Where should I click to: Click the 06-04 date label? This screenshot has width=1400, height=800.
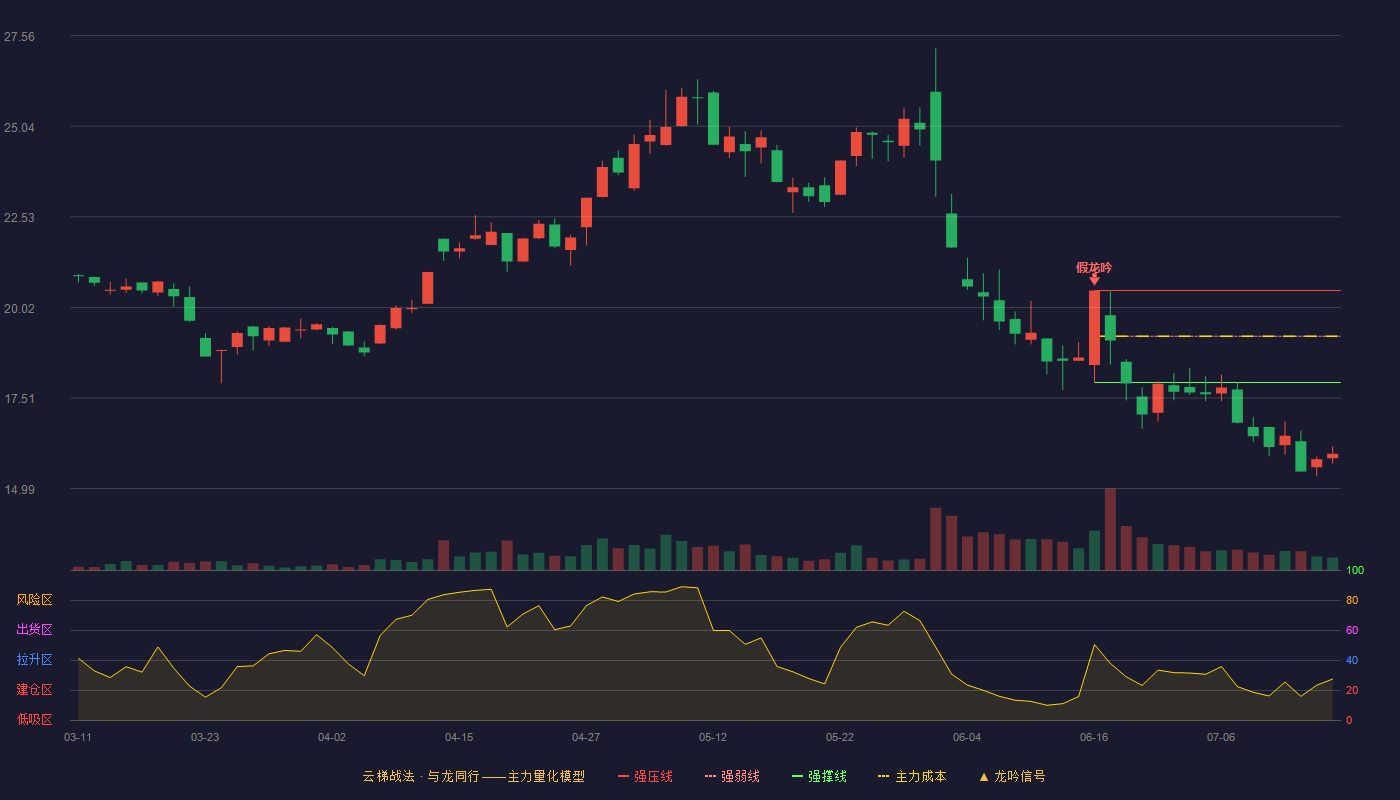point(967,737)
